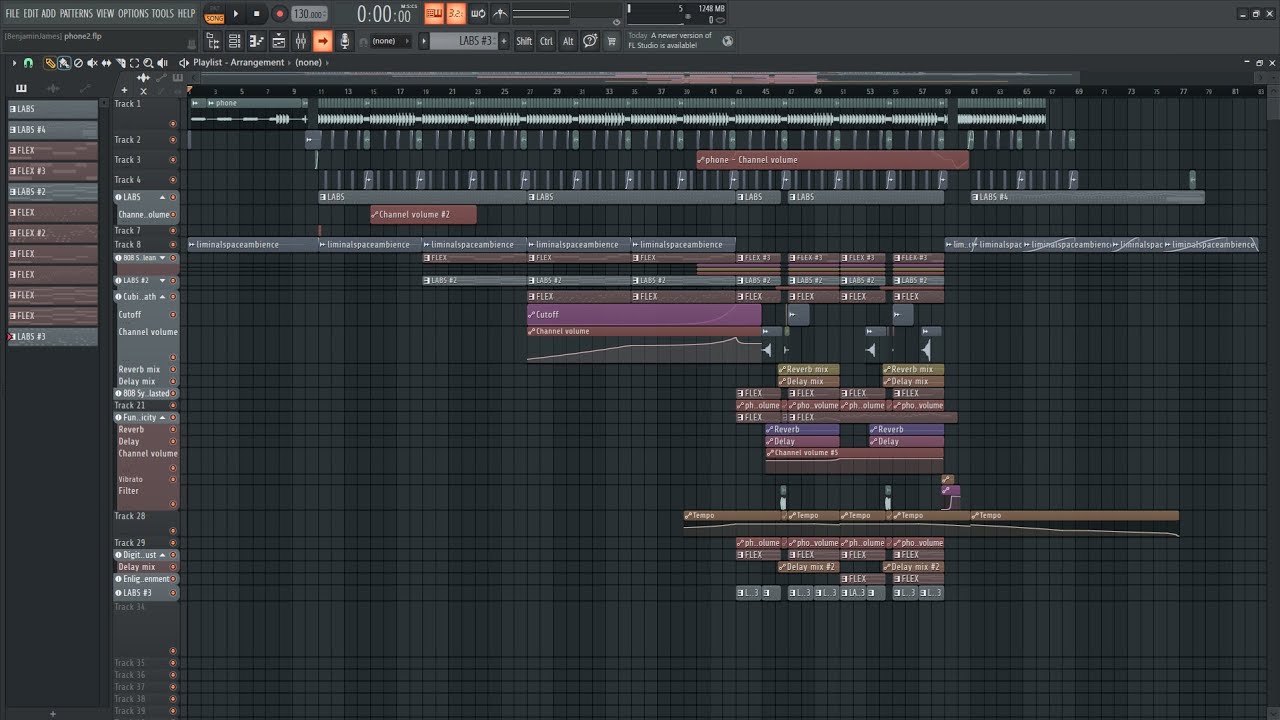Open the ADD menu
This screenshot has height=720, width=1280.
pos(49,14)
